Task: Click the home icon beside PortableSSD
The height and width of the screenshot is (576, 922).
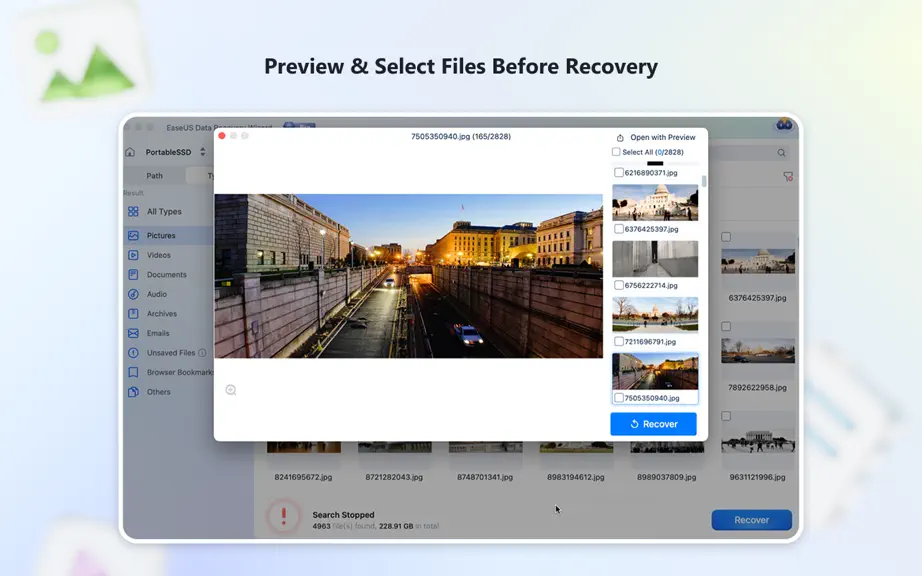Action: coord(130,152)
